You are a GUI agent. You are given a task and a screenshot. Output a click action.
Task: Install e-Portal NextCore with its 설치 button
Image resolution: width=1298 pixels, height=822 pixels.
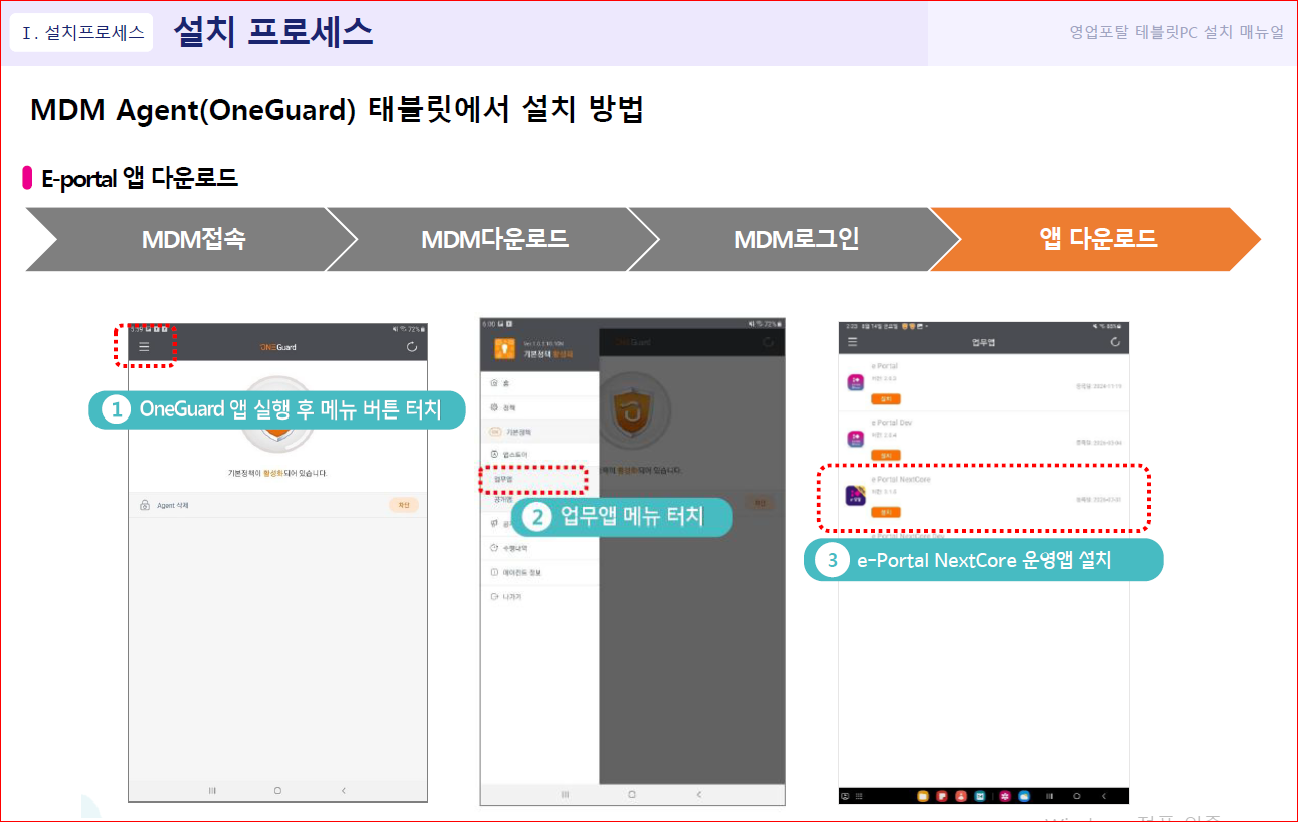click(x=885, y=512)
